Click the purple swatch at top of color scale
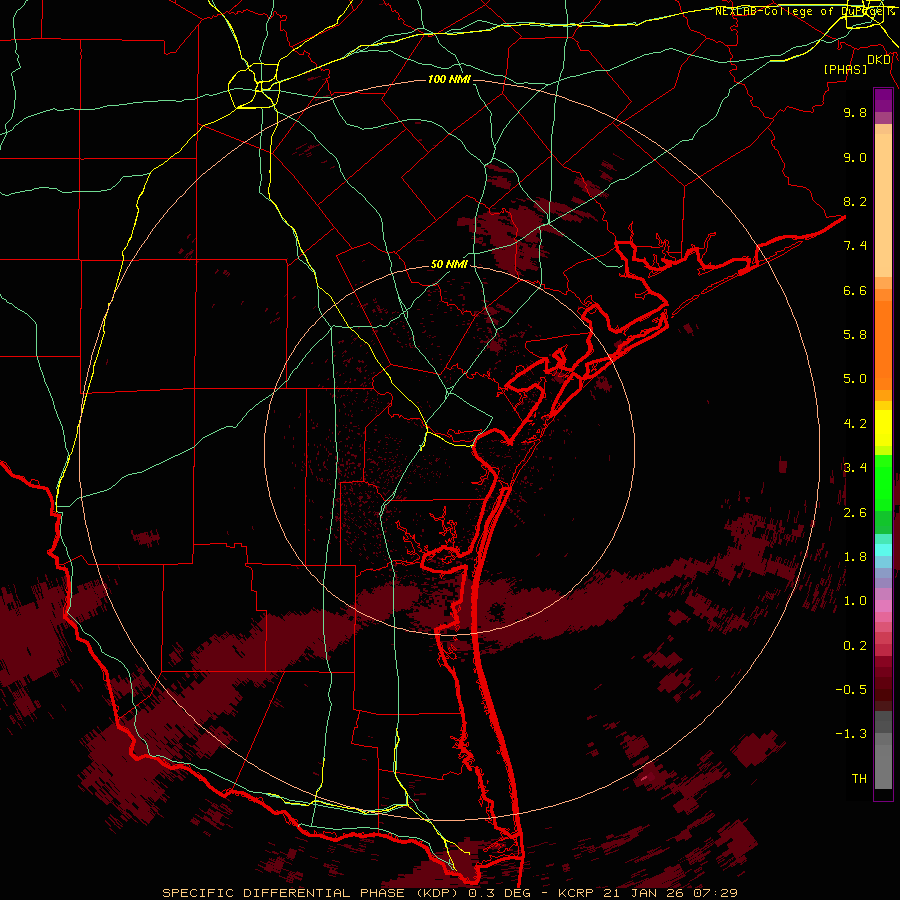 883,100
